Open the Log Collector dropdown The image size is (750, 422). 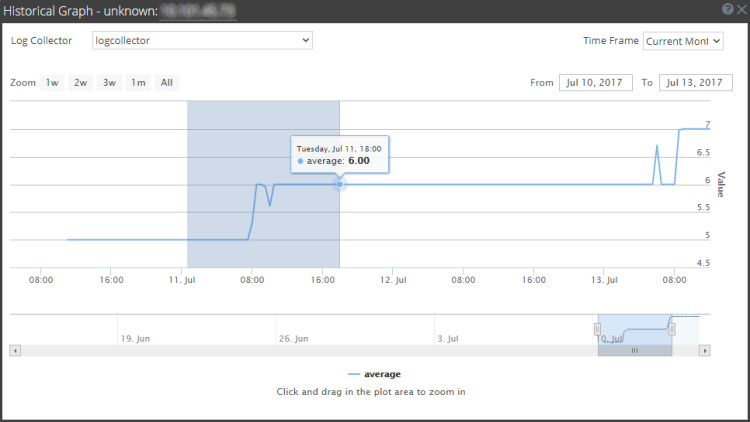click(202, 41)
